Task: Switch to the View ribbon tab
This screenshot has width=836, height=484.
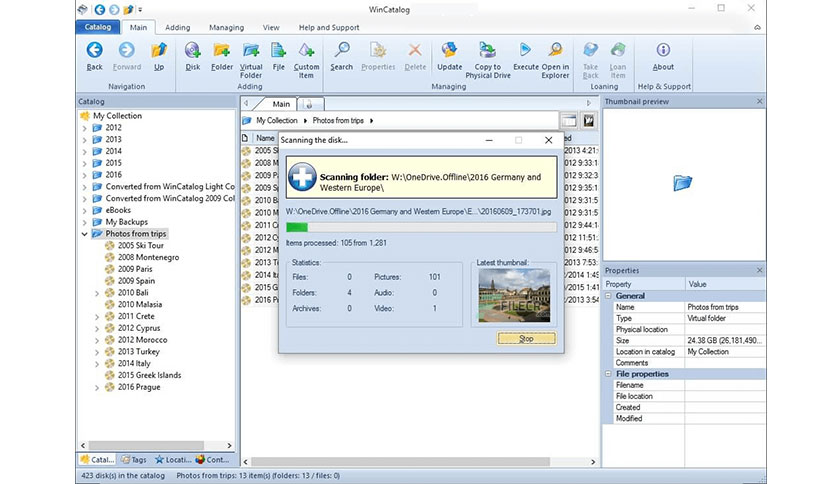Action: pyautogui.click(x=271, y=27)
